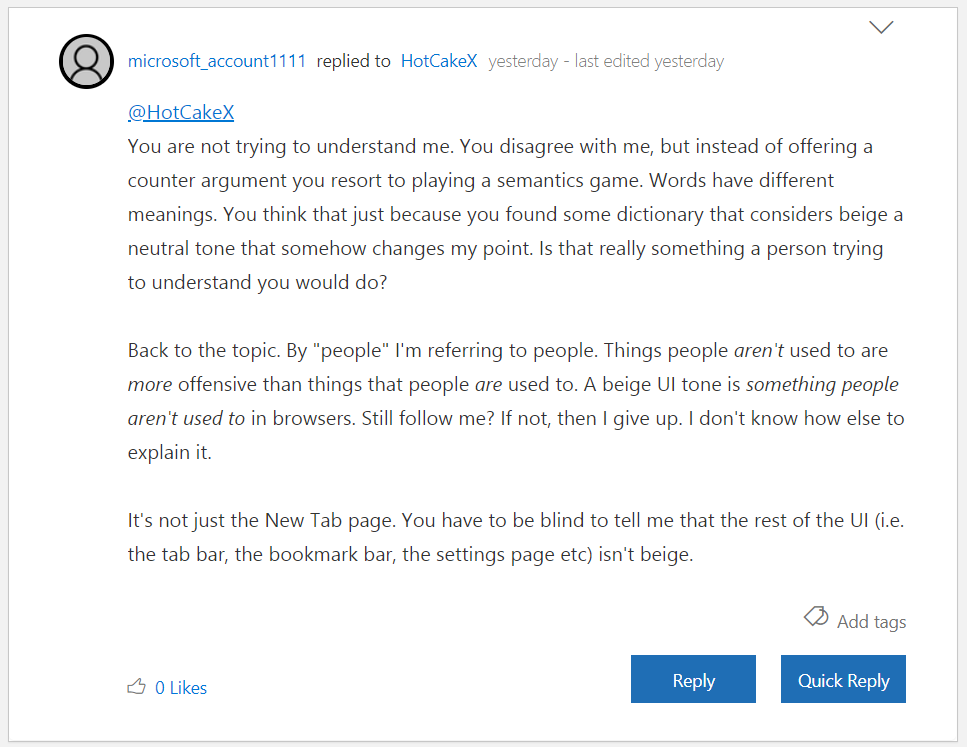View the 0 Likes count
Screen dimensions: 967x747
[181, 687]
